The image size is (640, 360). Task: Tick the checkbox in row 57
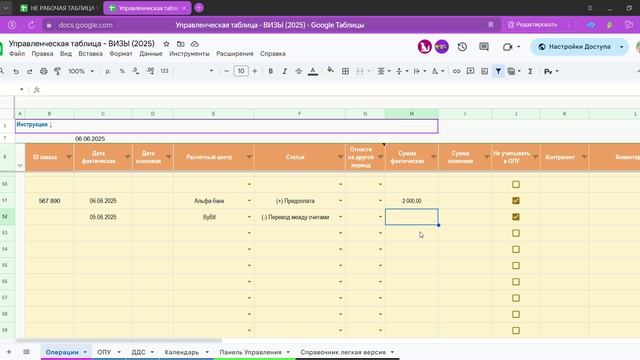pos(516,298)
